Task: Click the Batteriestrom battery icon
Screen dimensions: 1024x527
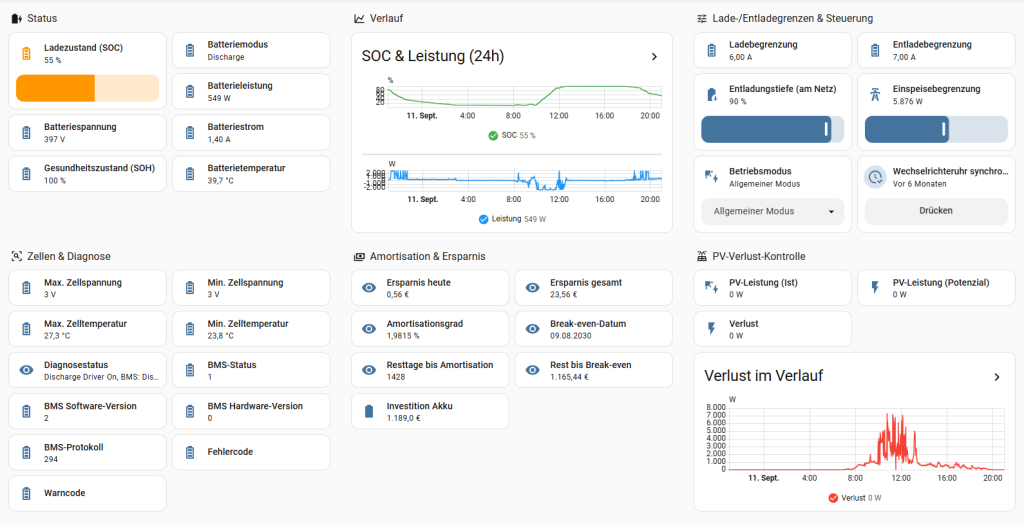Action: tap(190, 133)
